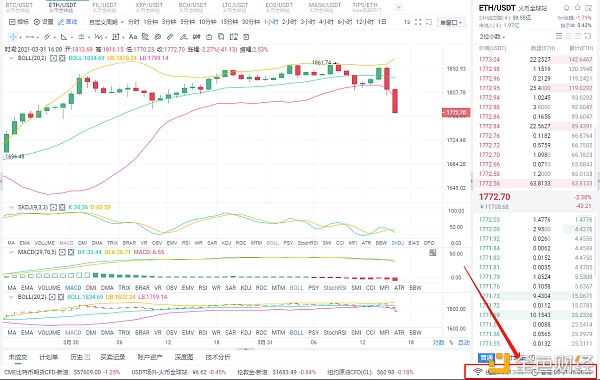The height and width of the screenshot is (380, 600).
Task: Toggle percent scale option
Action: click(x=451, y=342)
